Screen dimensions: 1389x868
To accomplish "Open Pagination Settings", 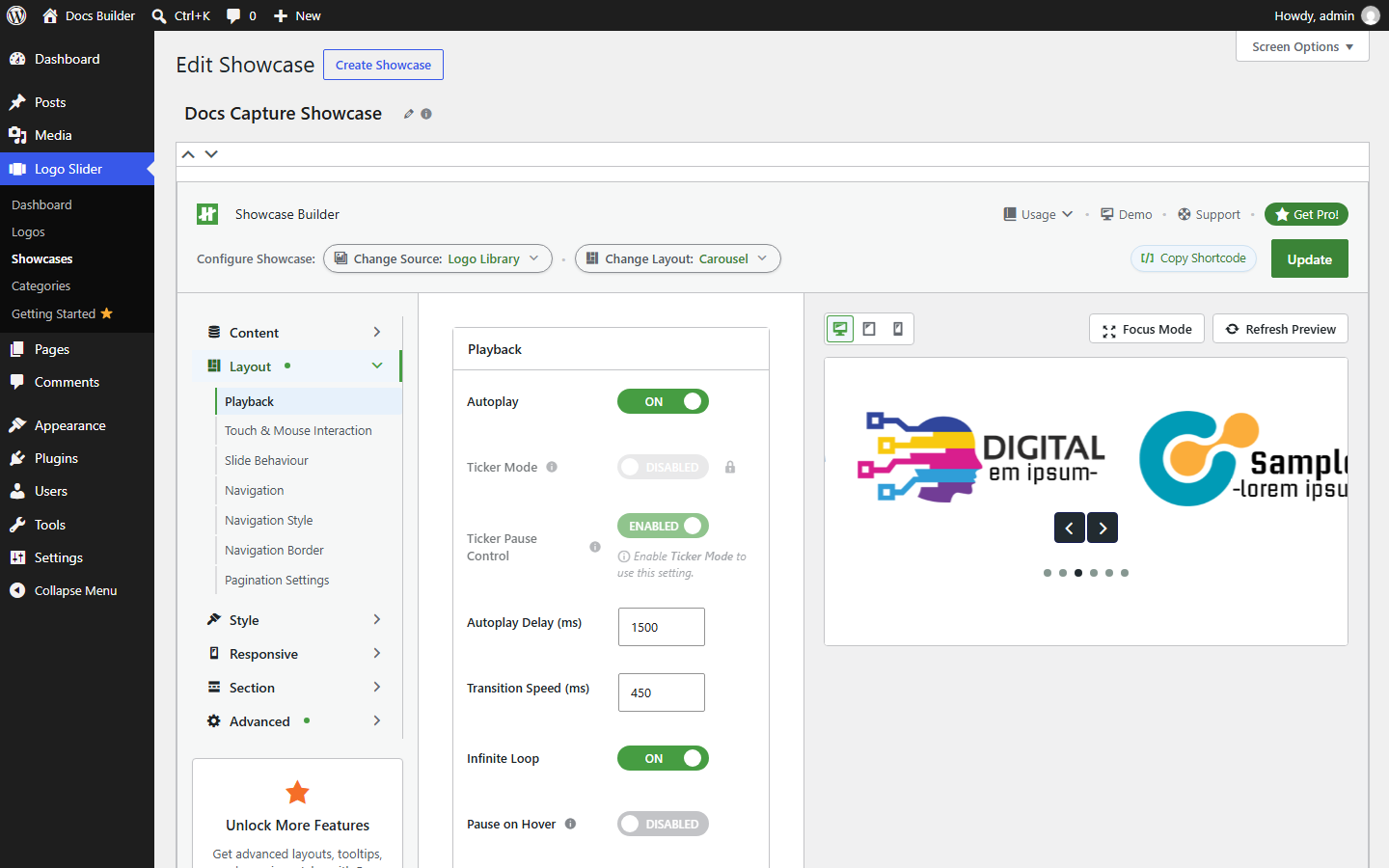I will [x=277, y=581].
